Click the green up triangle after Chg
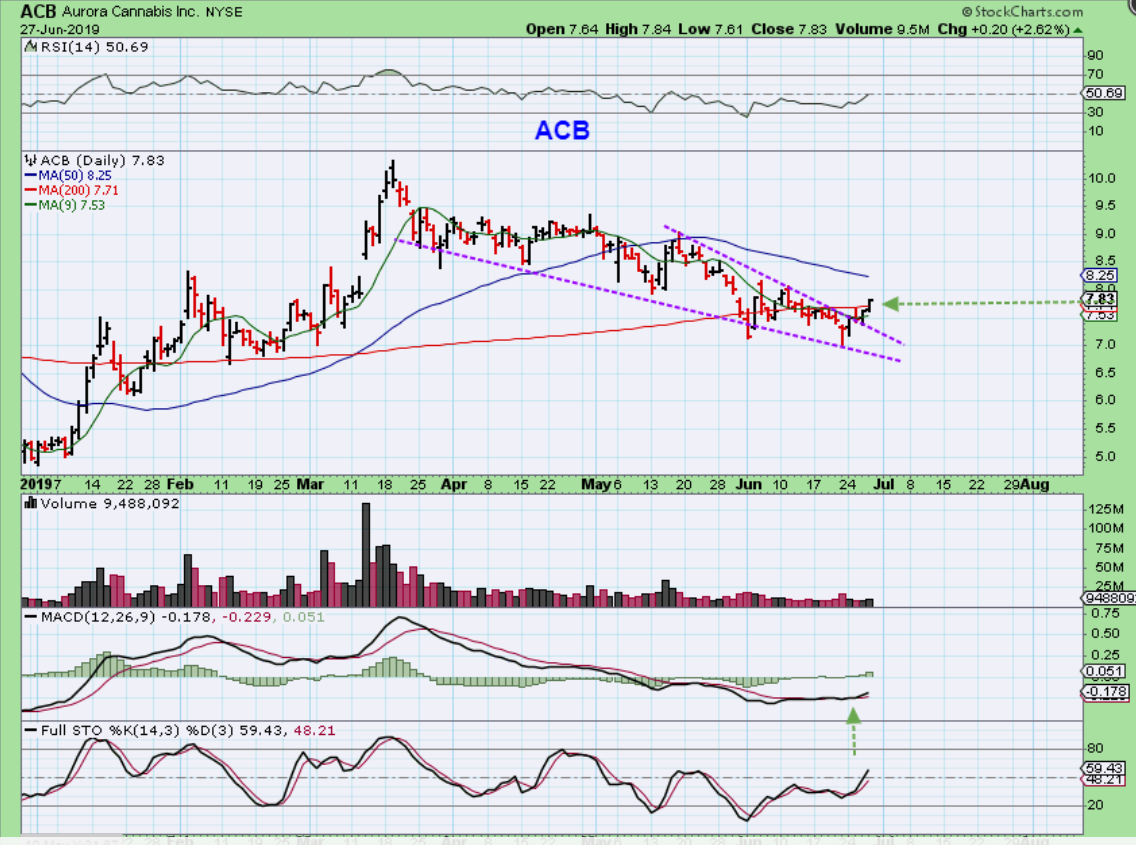This screenshot has width=1136, height=845. (x=1078, y=30)
